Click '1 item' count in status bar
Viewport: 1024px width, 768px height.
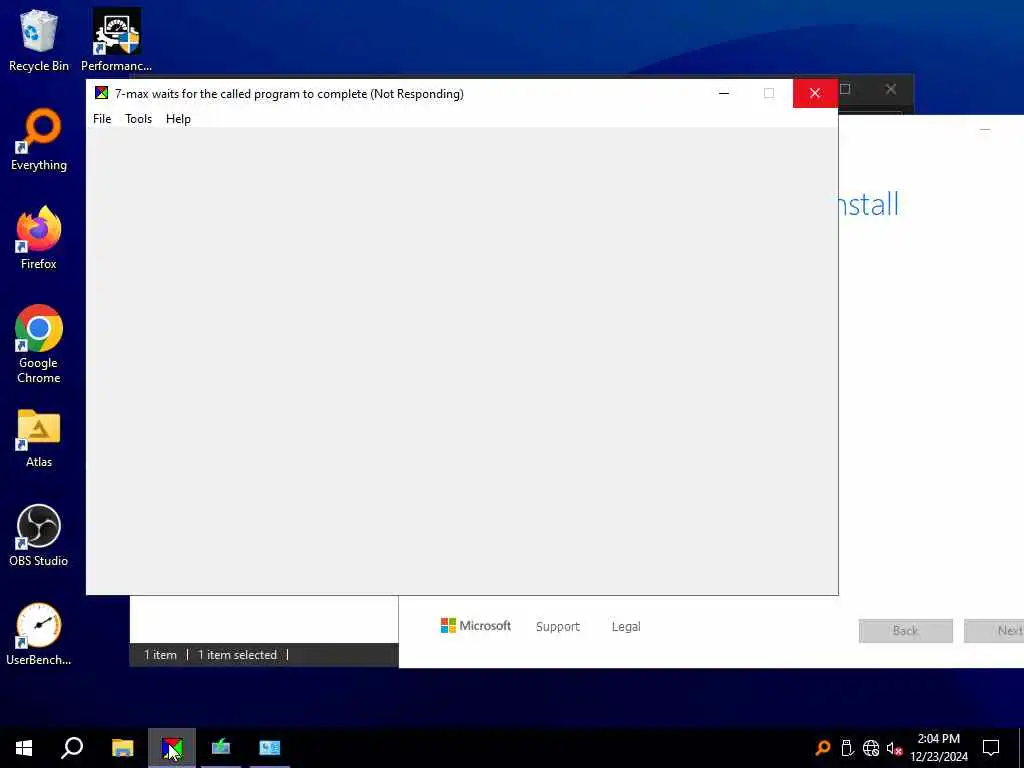click(160, 655)
